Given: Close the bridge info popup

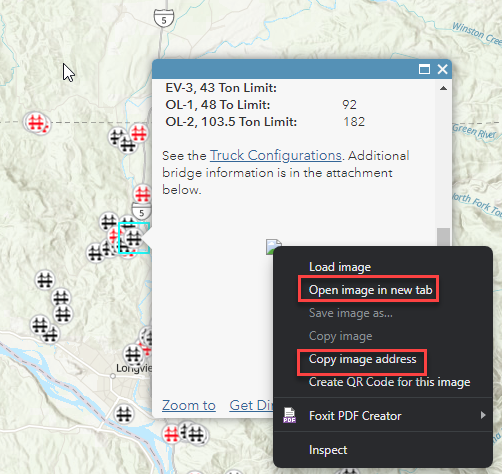Looking at the screenshot, I should pos(443,69).
